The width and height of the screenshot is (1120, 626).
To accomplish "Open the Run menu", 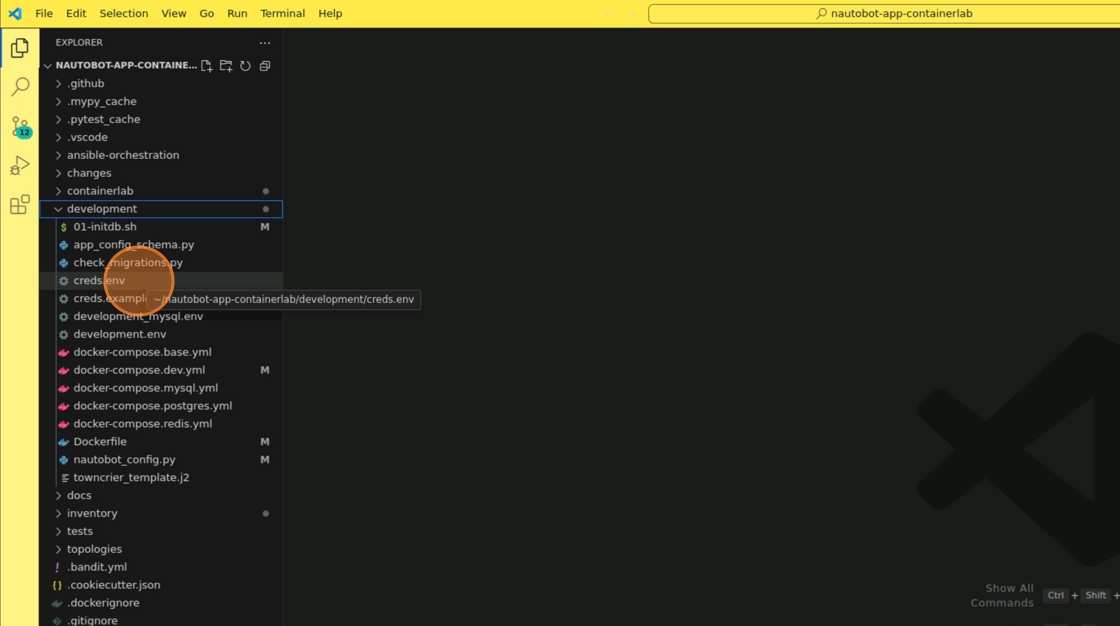I will (x=237, y=14).
